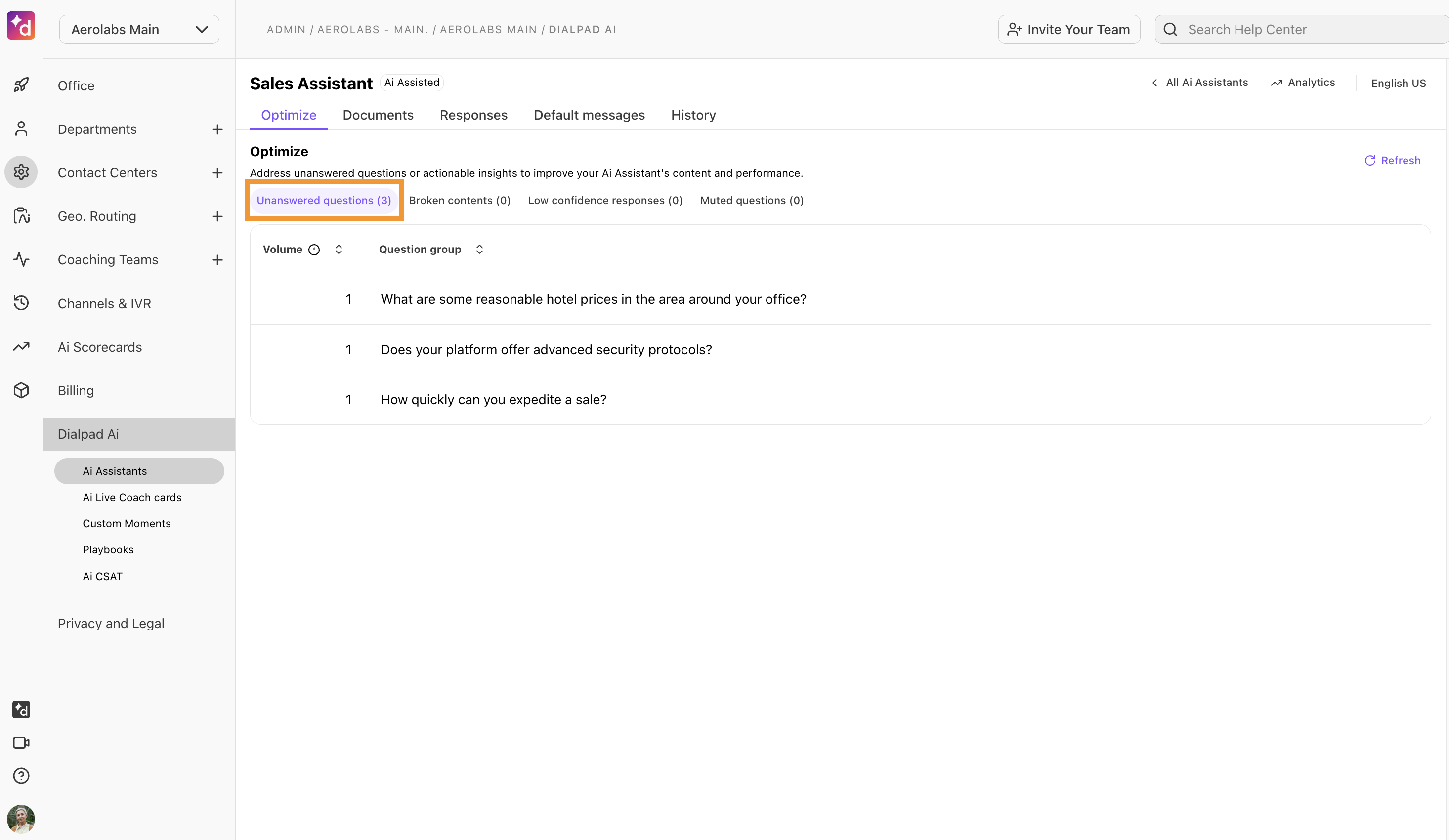Screen dimensions: 1449x840
Task: Switch to the Optimize tab
Action: click(289, 115)
